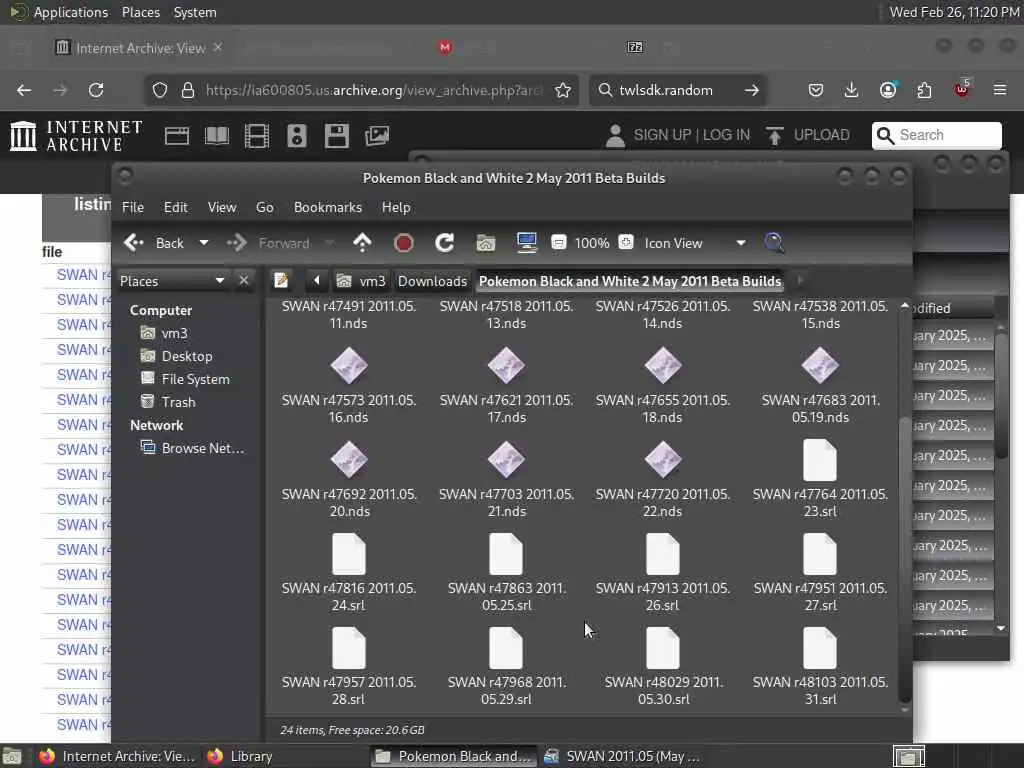This screenshot has height=768, width=1024.
Task: Go back in the file manager
Action: tap(153, 243)
